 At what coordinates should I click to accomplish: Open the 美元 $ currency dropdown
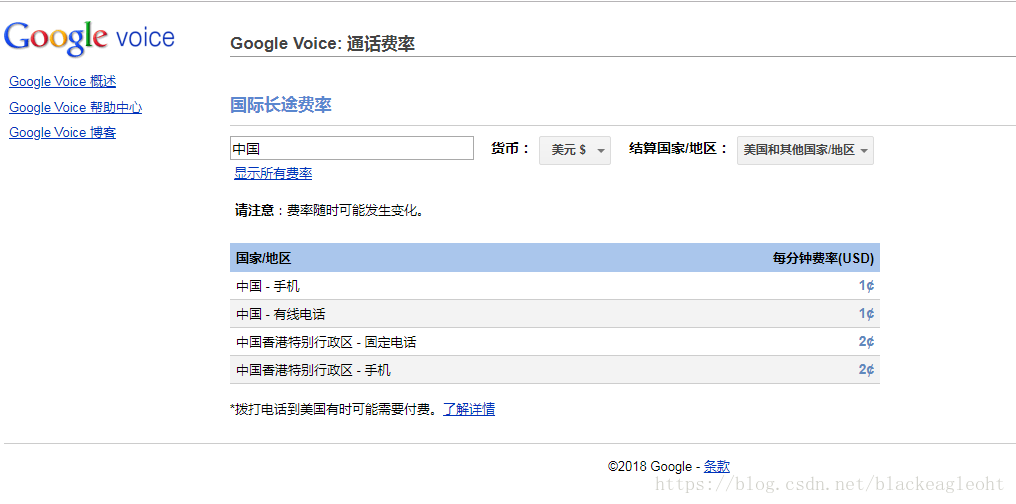[x=575, y=150]
